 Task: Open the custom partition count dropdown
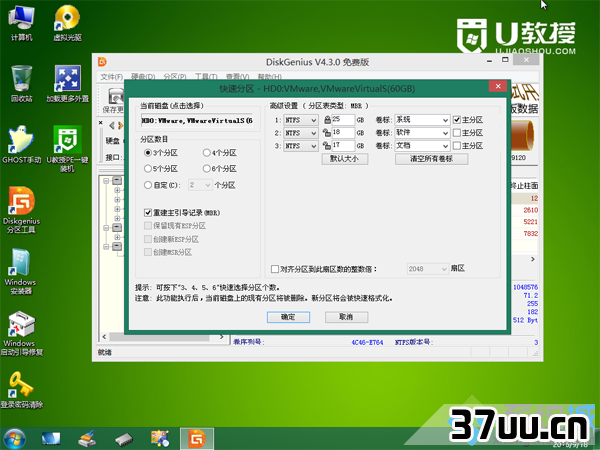click(200, 185)
